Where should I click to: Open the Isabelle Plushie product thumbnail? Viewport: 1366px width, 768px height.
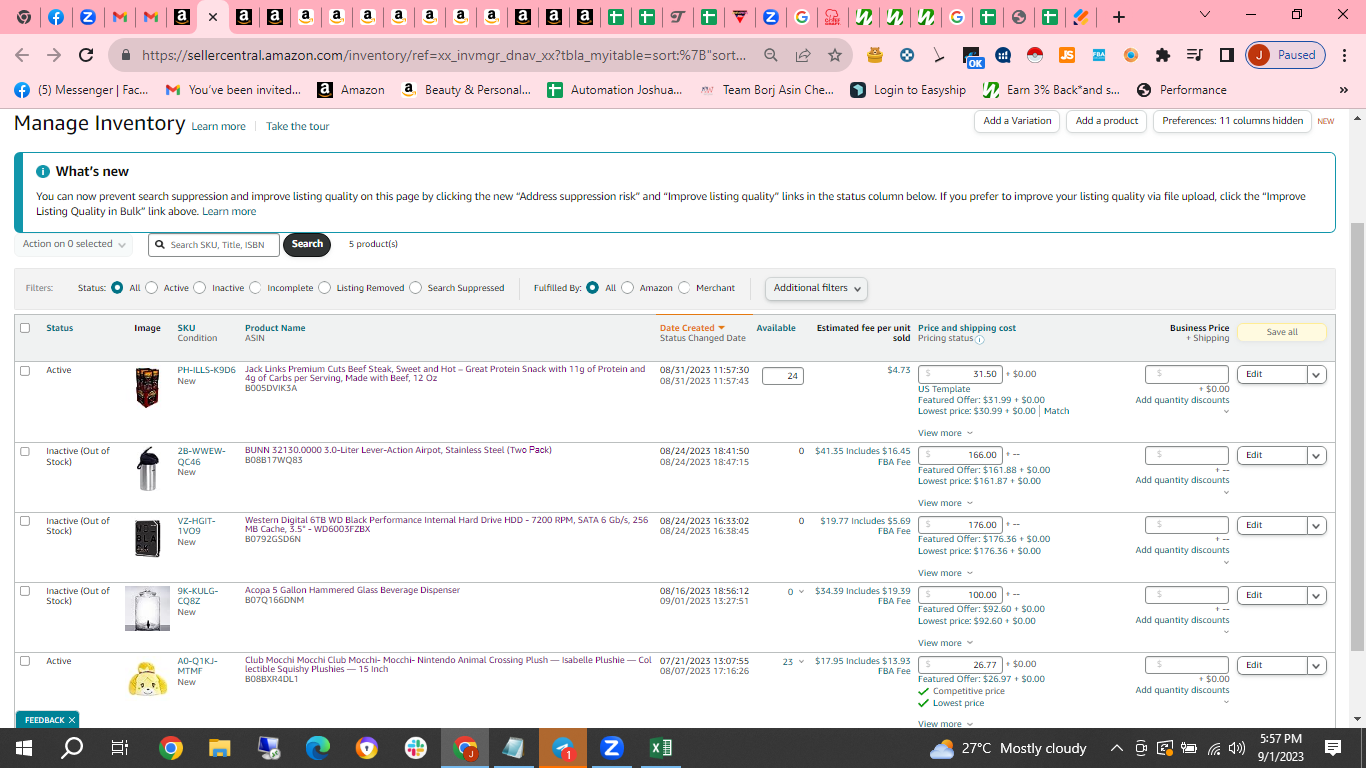[147, 679]
